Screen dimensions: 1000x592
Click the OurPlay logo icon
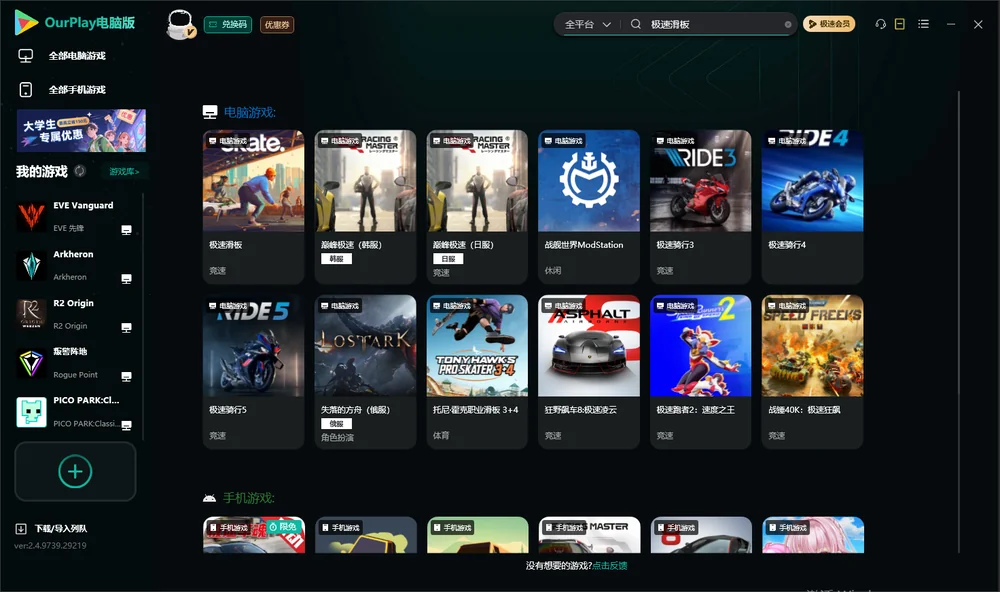click(26, 22)
